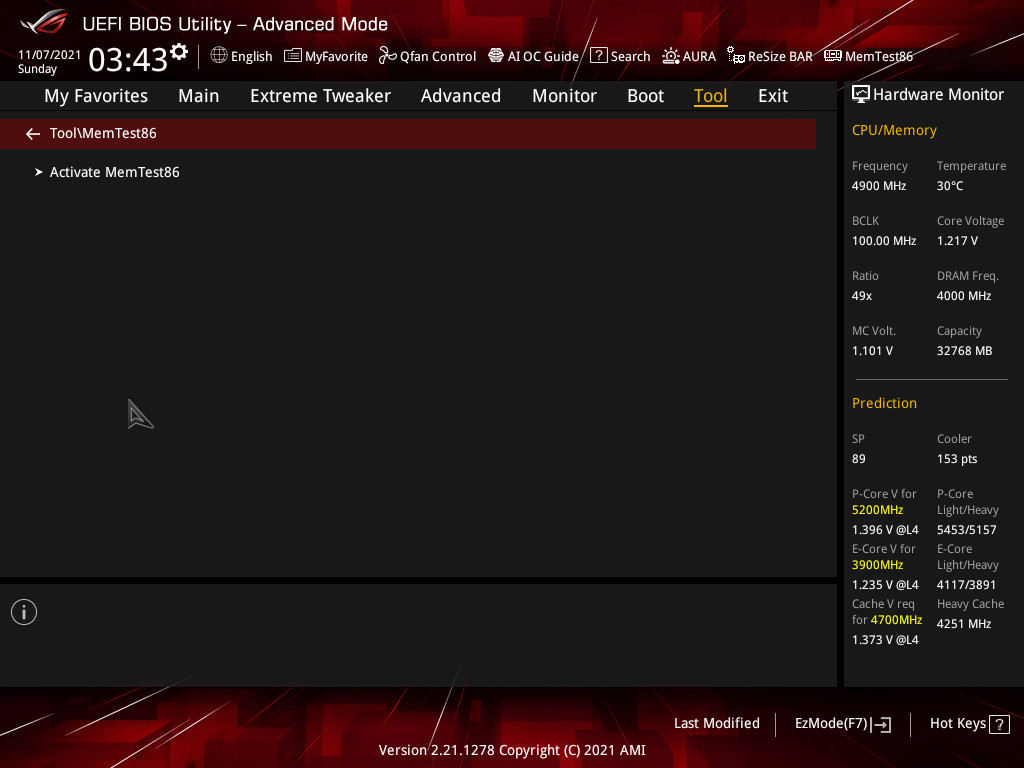Click the ReSize BAR label
The width and height of the screenshot is (1024, 768).
780,56
